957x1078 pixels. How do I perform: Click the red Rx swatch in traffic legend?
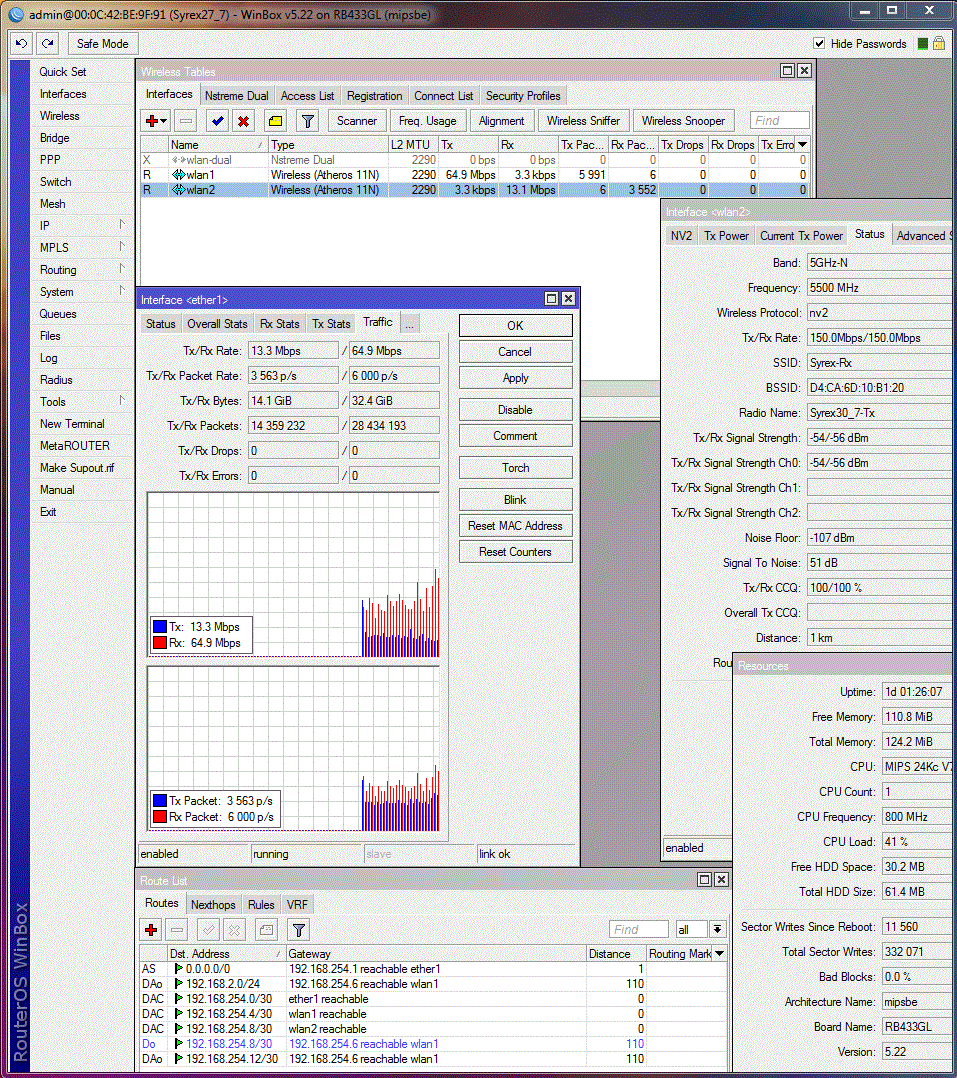pyautogui.click(x=160, y=643)
